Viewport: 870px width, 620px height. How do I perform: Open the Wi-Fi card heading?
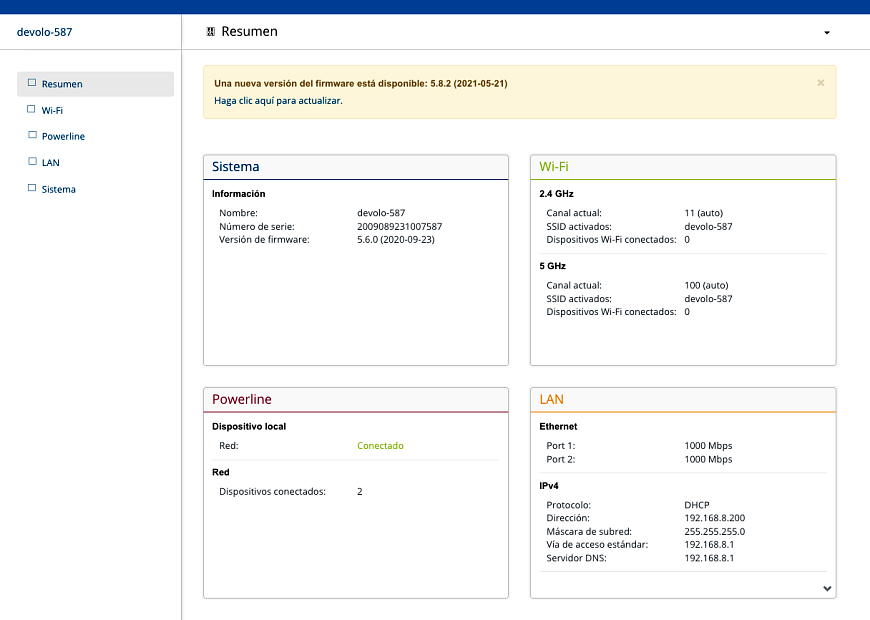click(x=554, y=167)
